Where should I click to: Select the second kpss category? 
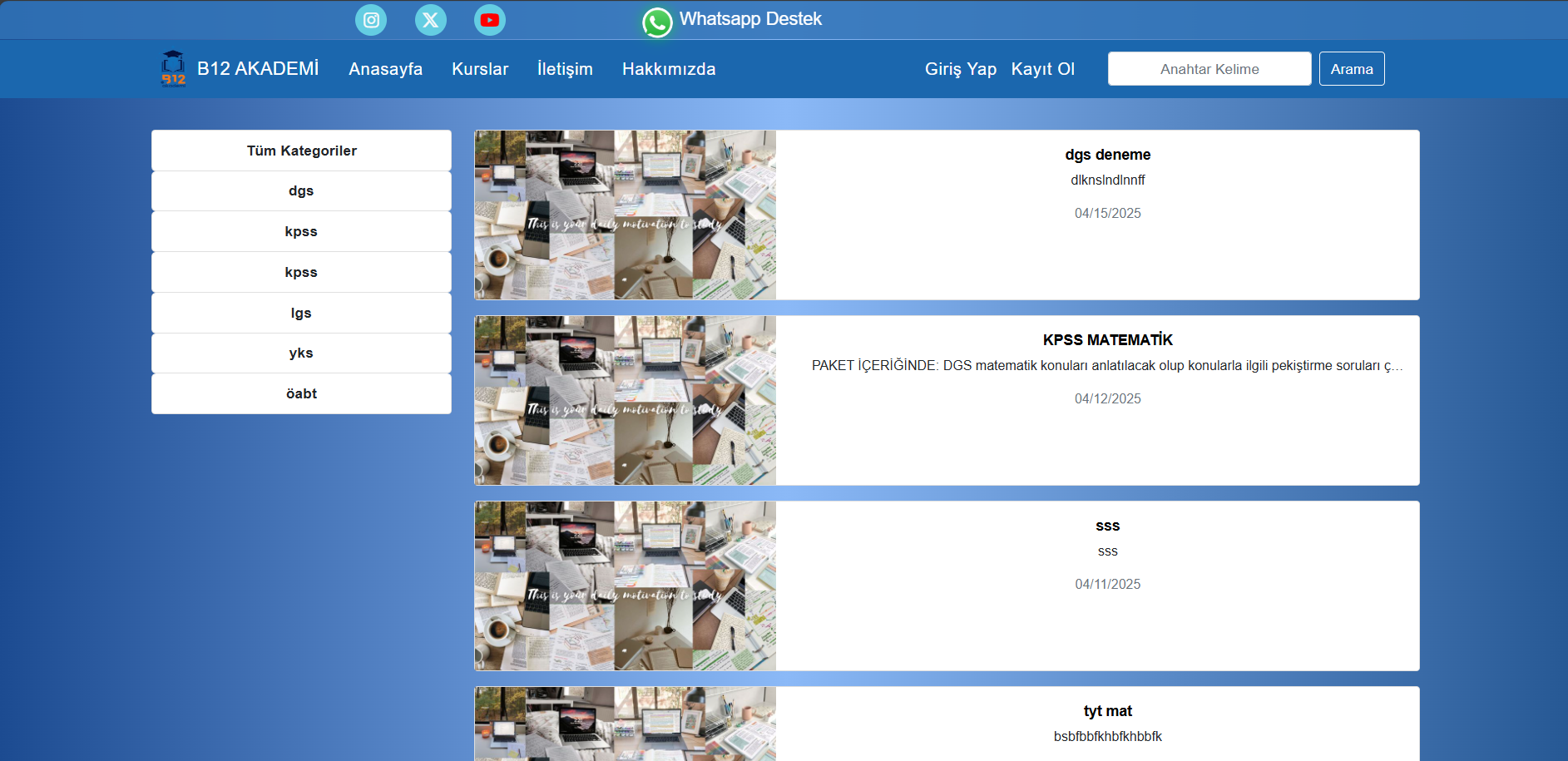coord(301,272)
